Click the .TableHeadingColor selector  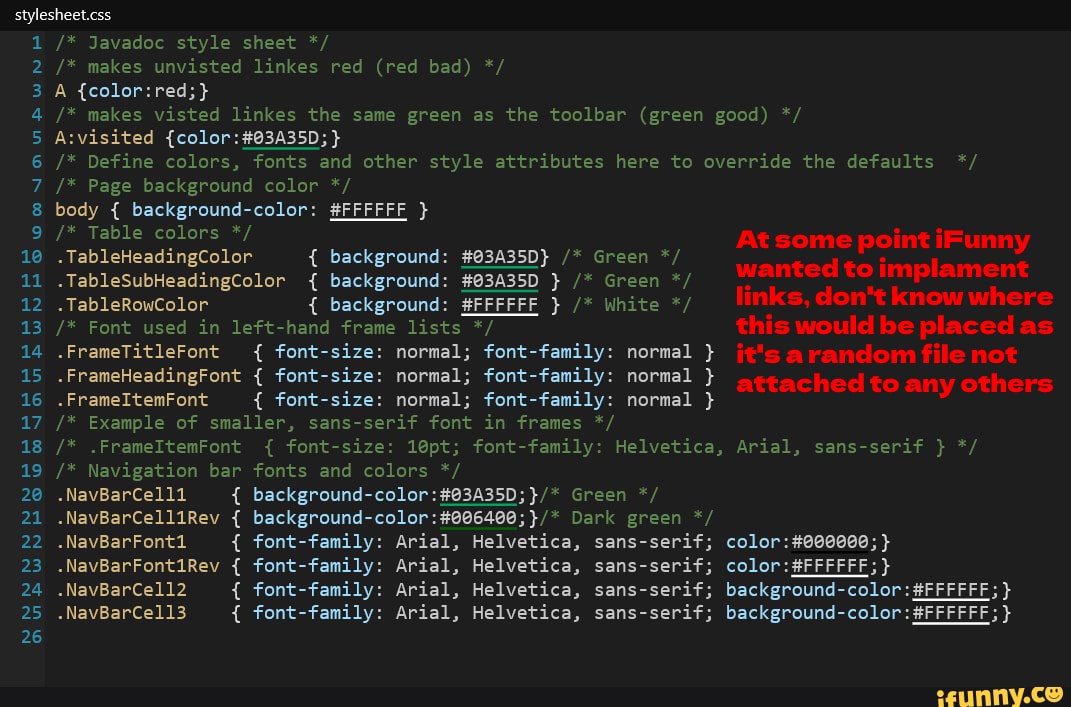pyautogui.click(x=154, y=257)
